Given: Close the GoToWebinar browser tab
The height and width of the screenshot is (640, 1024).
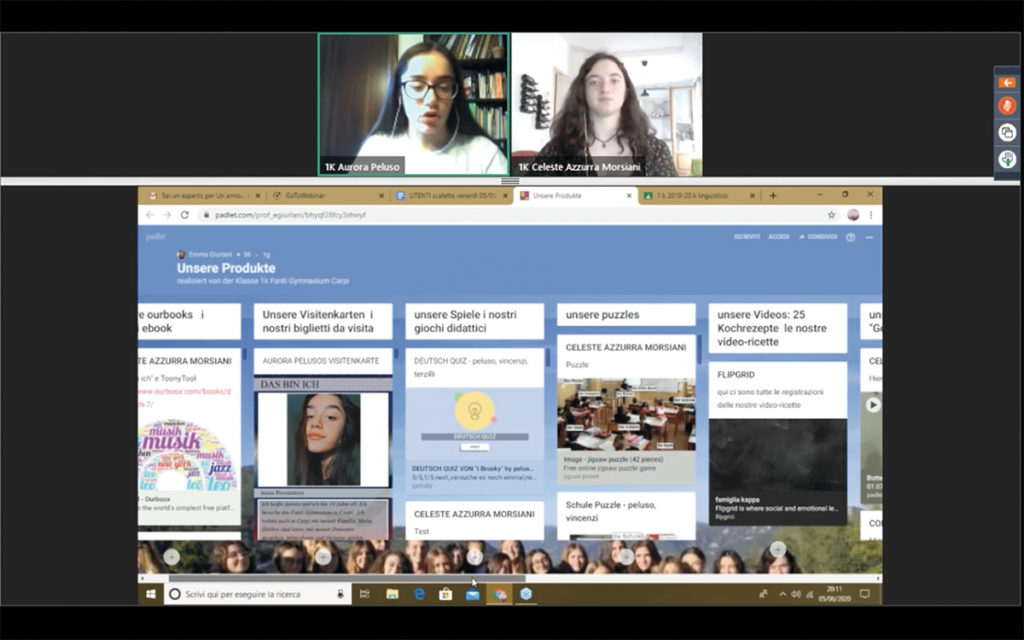Looking at the screenshot, I should click(381, 195).
